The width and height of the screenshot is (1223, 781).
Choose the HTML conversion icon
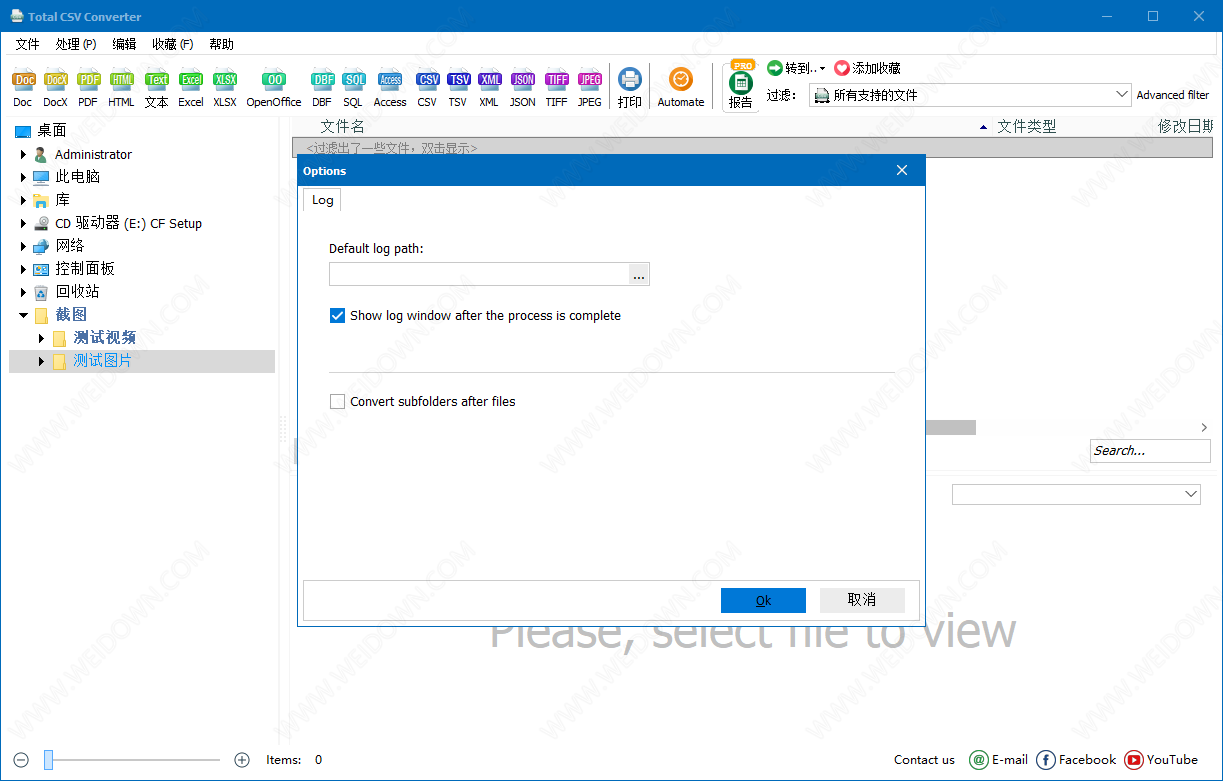(121, 88)
